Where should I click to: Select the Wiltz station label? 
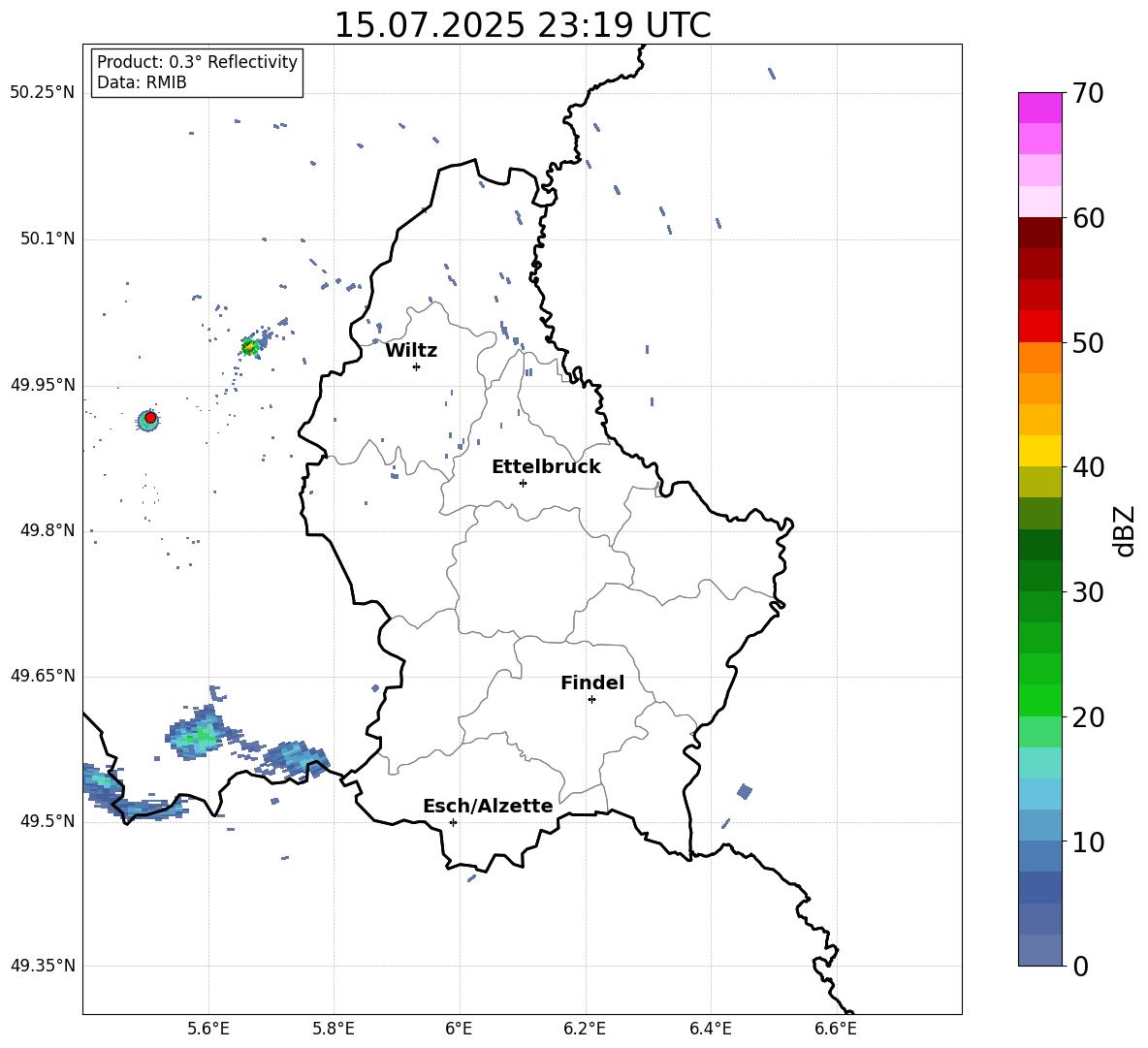click(x=411, y=351)
